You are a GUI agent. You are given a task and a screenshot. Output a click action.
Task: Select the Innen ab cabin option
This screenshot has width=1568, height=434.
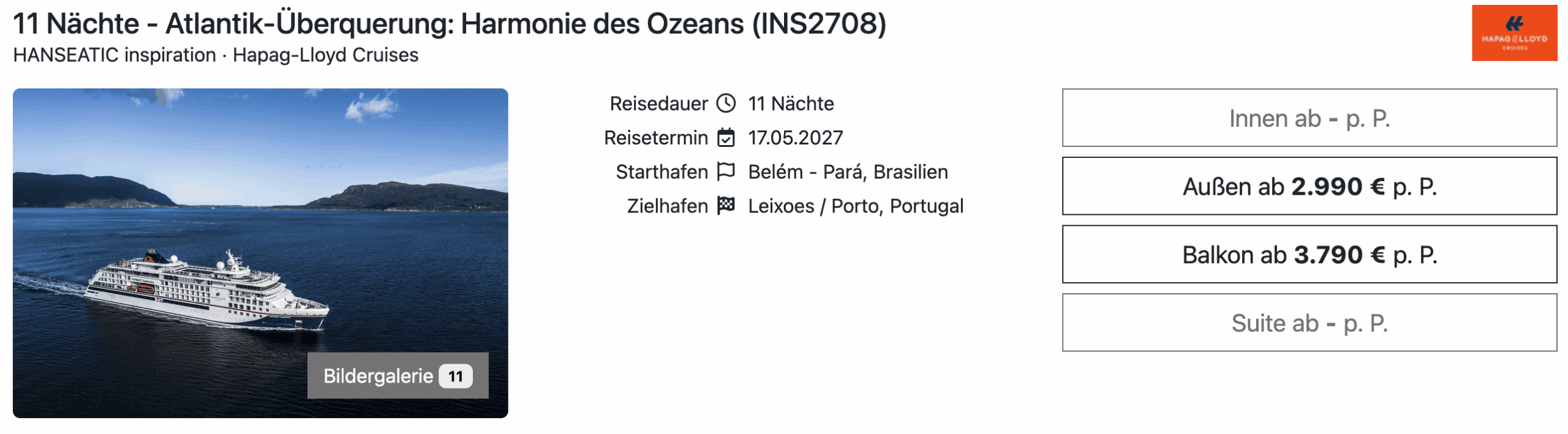tap(1309, 118)
